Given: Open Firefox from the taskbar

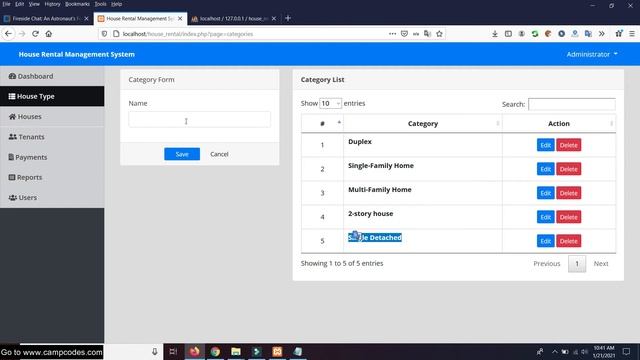Looking at the screenshot, I should click(194, 351).
